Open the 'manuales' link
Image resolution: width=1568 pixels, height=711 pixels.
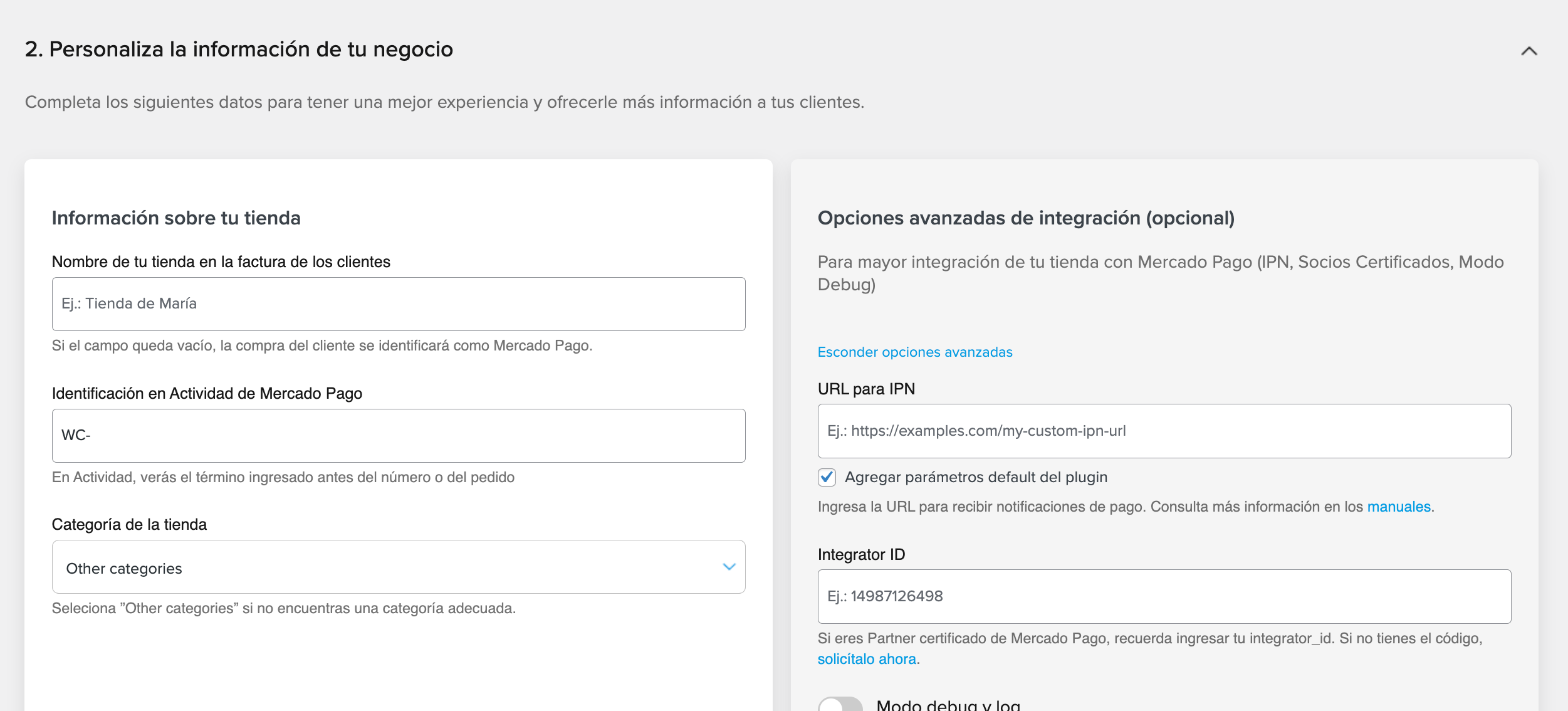pyautogui.click(x=1398, y=507)
